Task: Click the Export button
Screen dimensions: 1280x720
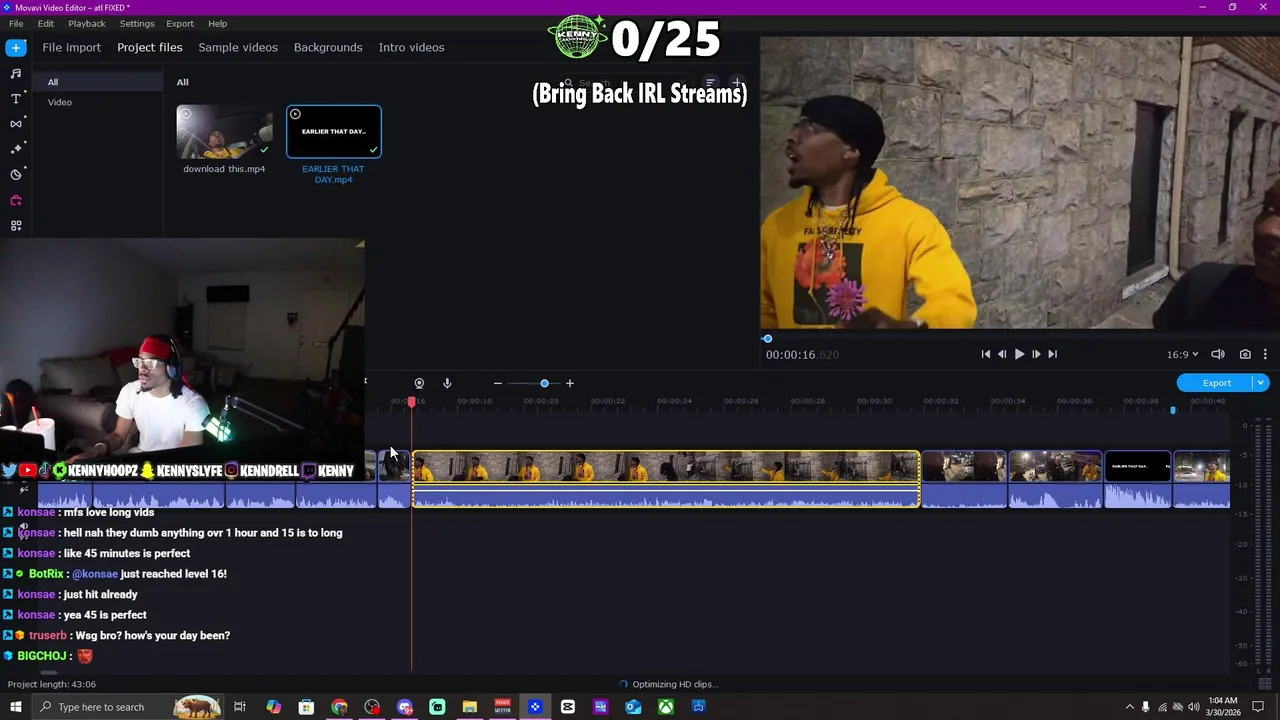Action: coord(1216,383)
